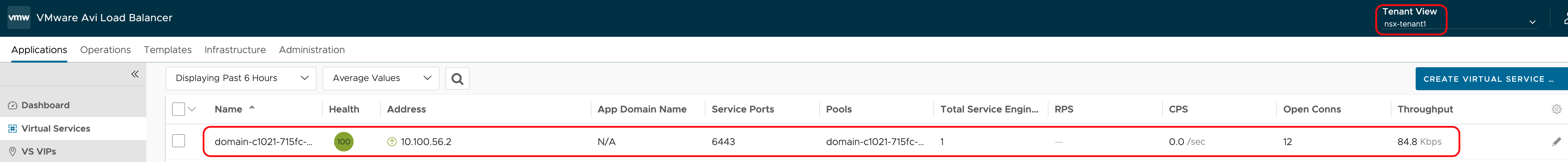
Task: Click the green up-arrow status next to 10.100.56.2
Action: pos(392,141)
